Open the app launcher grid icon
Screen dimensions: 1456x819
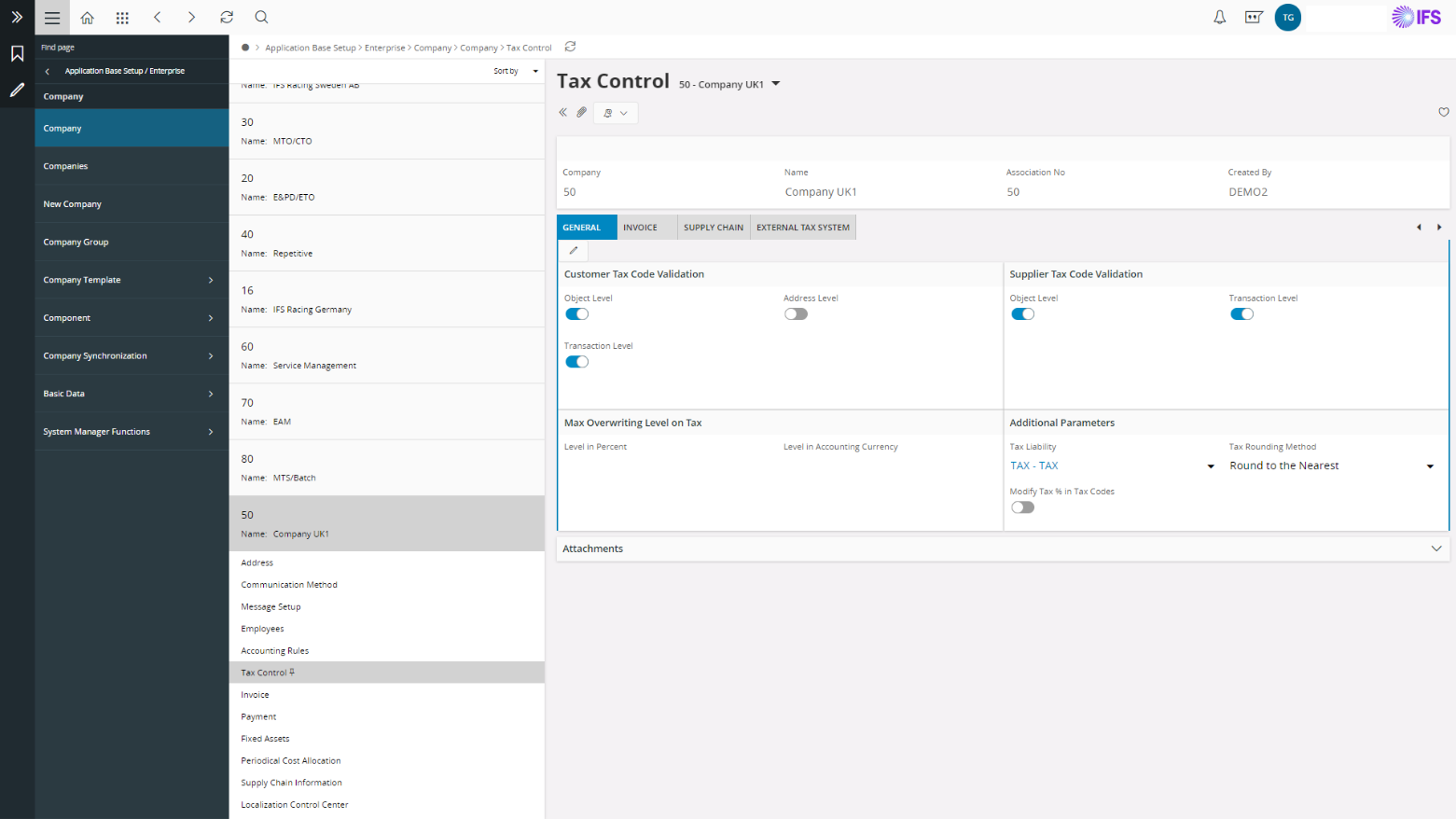pyautogui.click(x=121, y=17)
